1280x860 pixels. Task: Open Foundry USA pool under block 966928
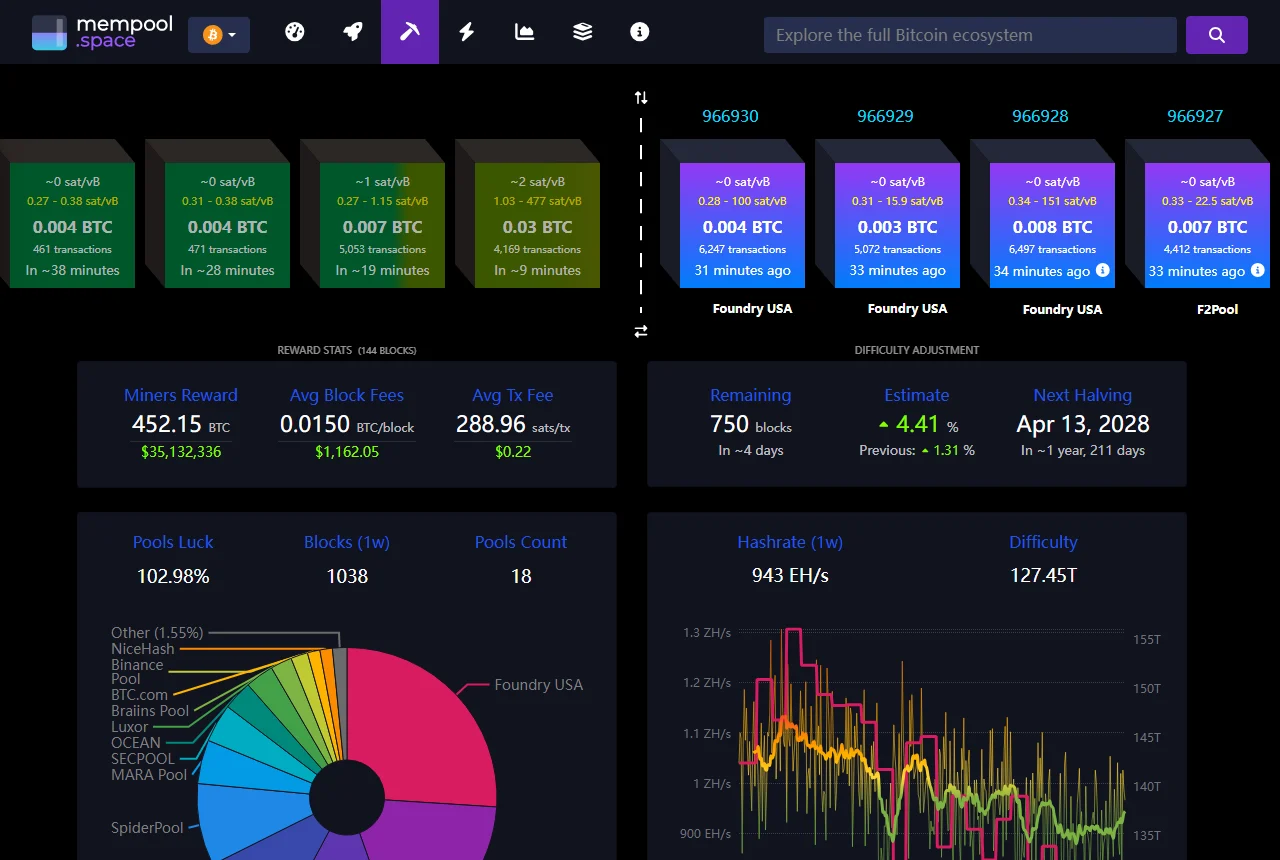click(x=1062, y=309)
